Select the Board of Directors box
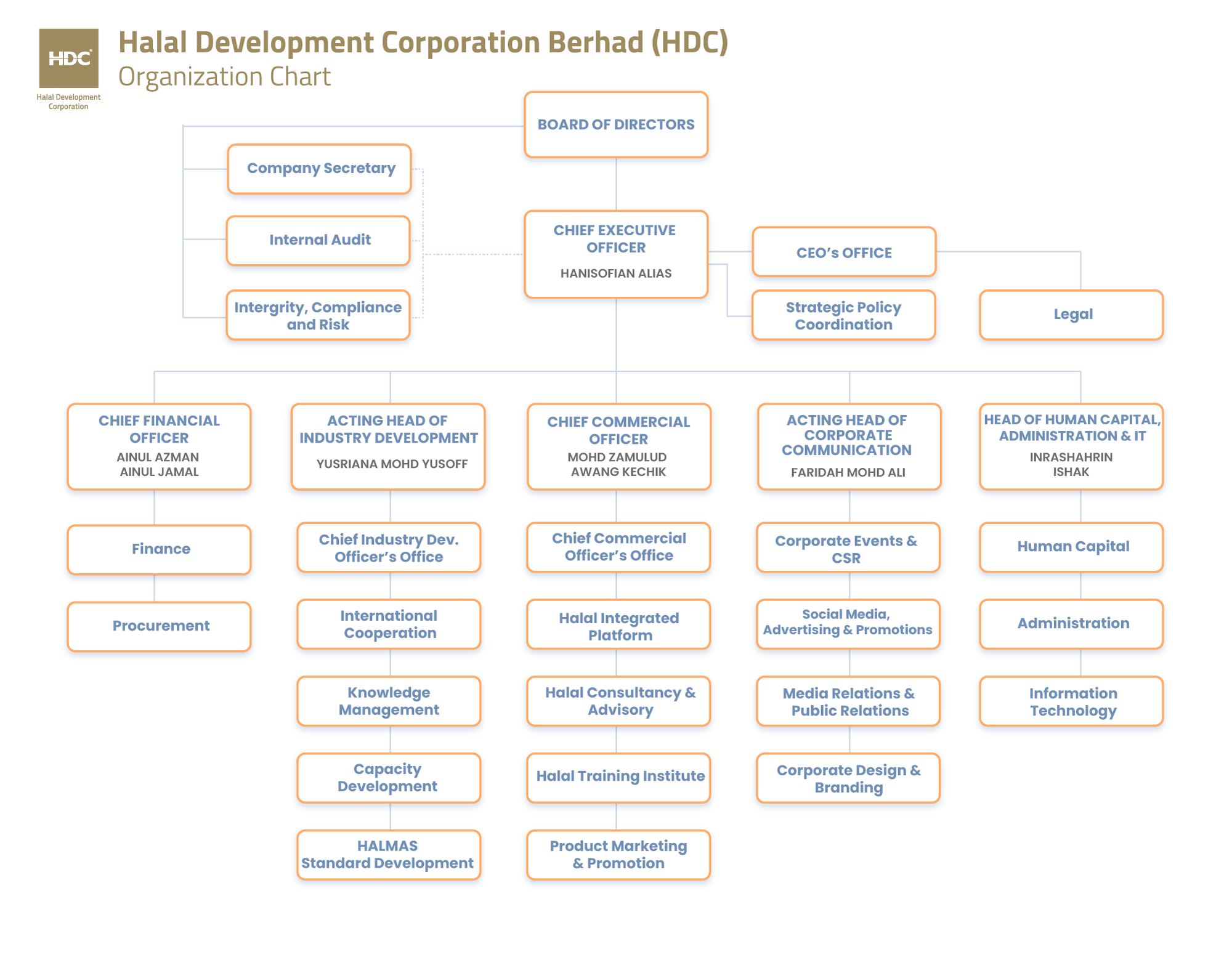Screen dimensions: 1232x960 [616, 125]
